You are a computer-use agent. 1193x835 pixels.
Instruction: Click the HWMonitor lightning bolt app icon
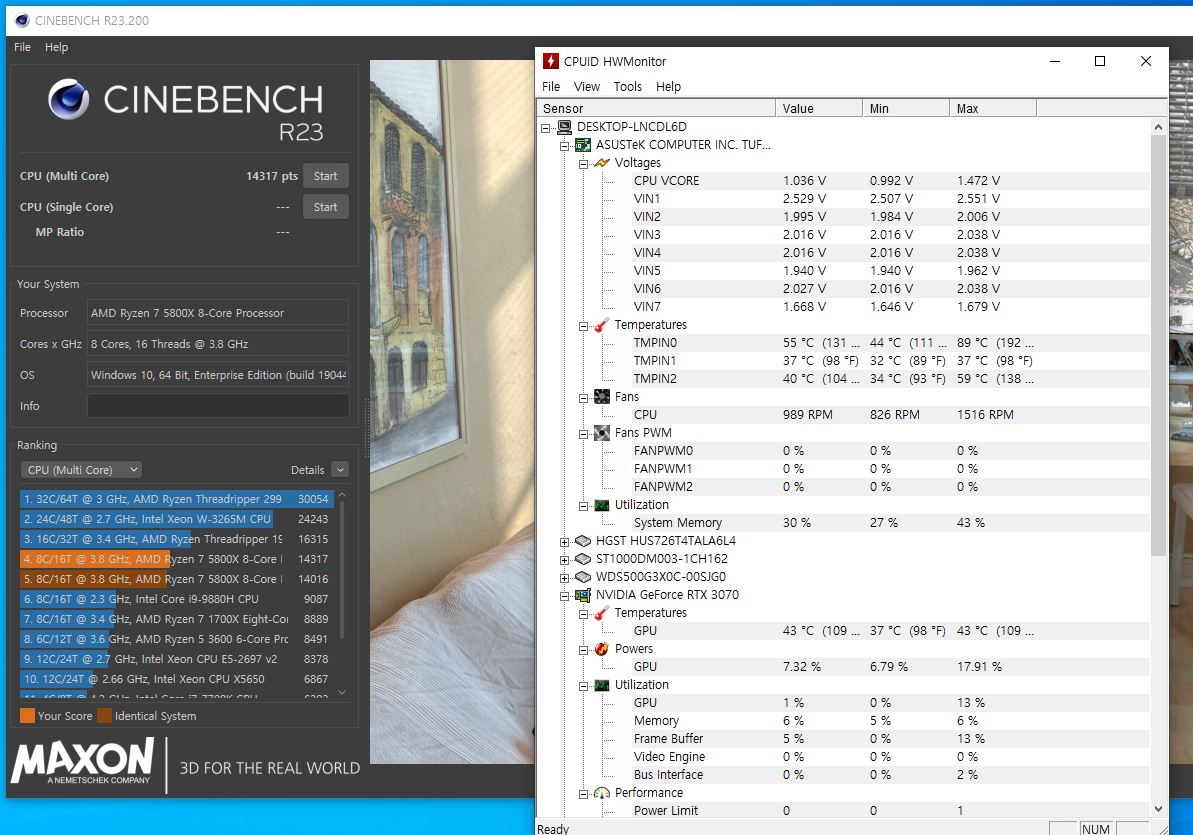(550, 62)
